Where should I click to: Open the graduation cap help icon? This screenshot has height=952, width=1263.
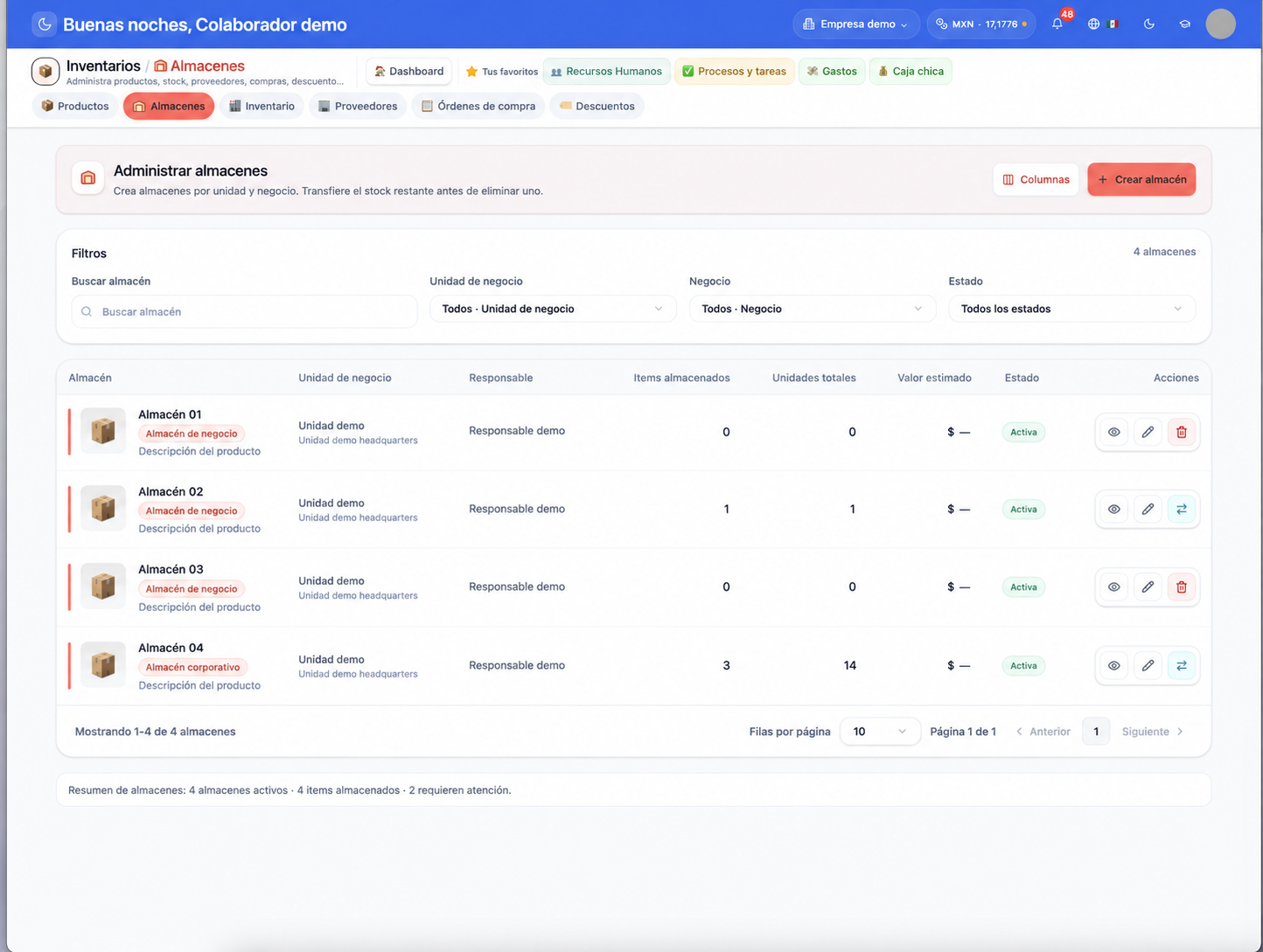[x=1185, y=24]
